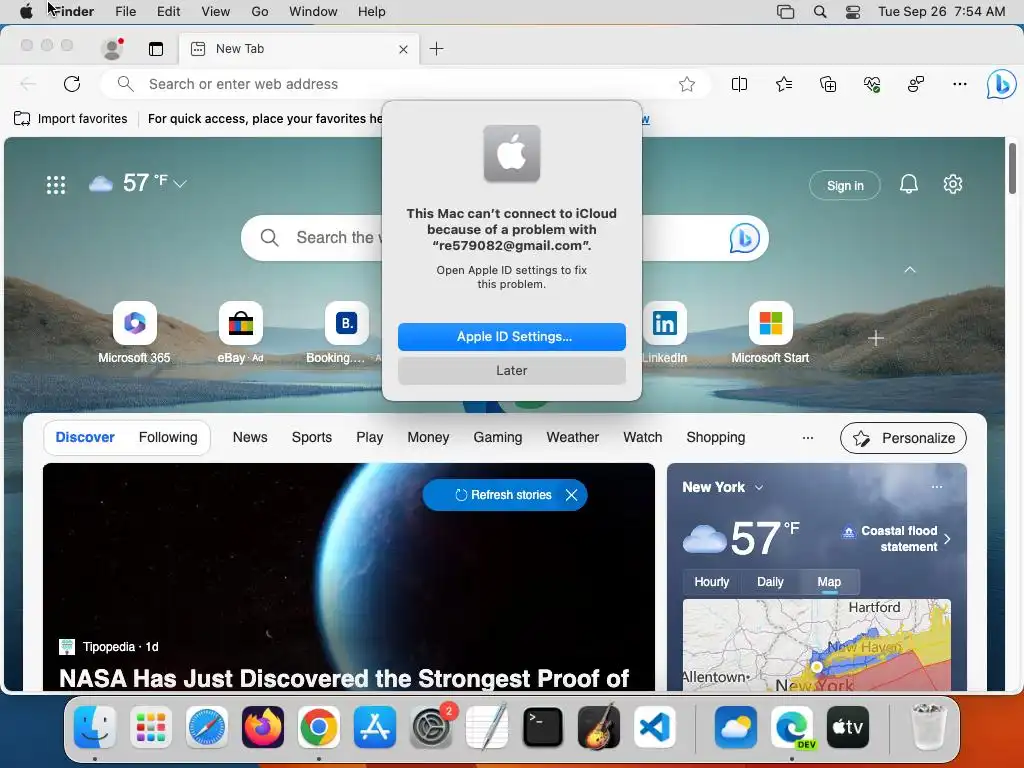Open the View menu
1024x768 pixels.
pos(216,12)
